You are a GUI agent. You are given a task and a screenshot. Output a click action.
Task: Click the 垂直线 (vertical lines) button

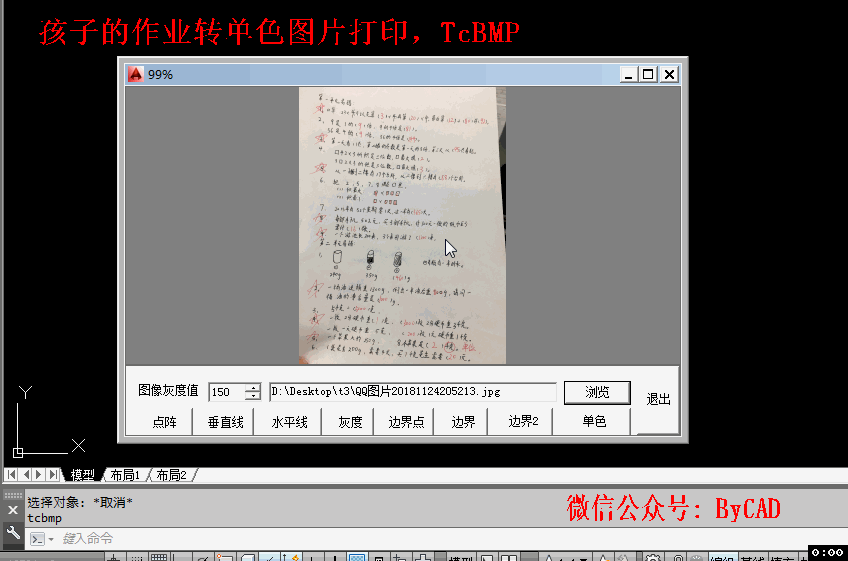coord(225,422)
